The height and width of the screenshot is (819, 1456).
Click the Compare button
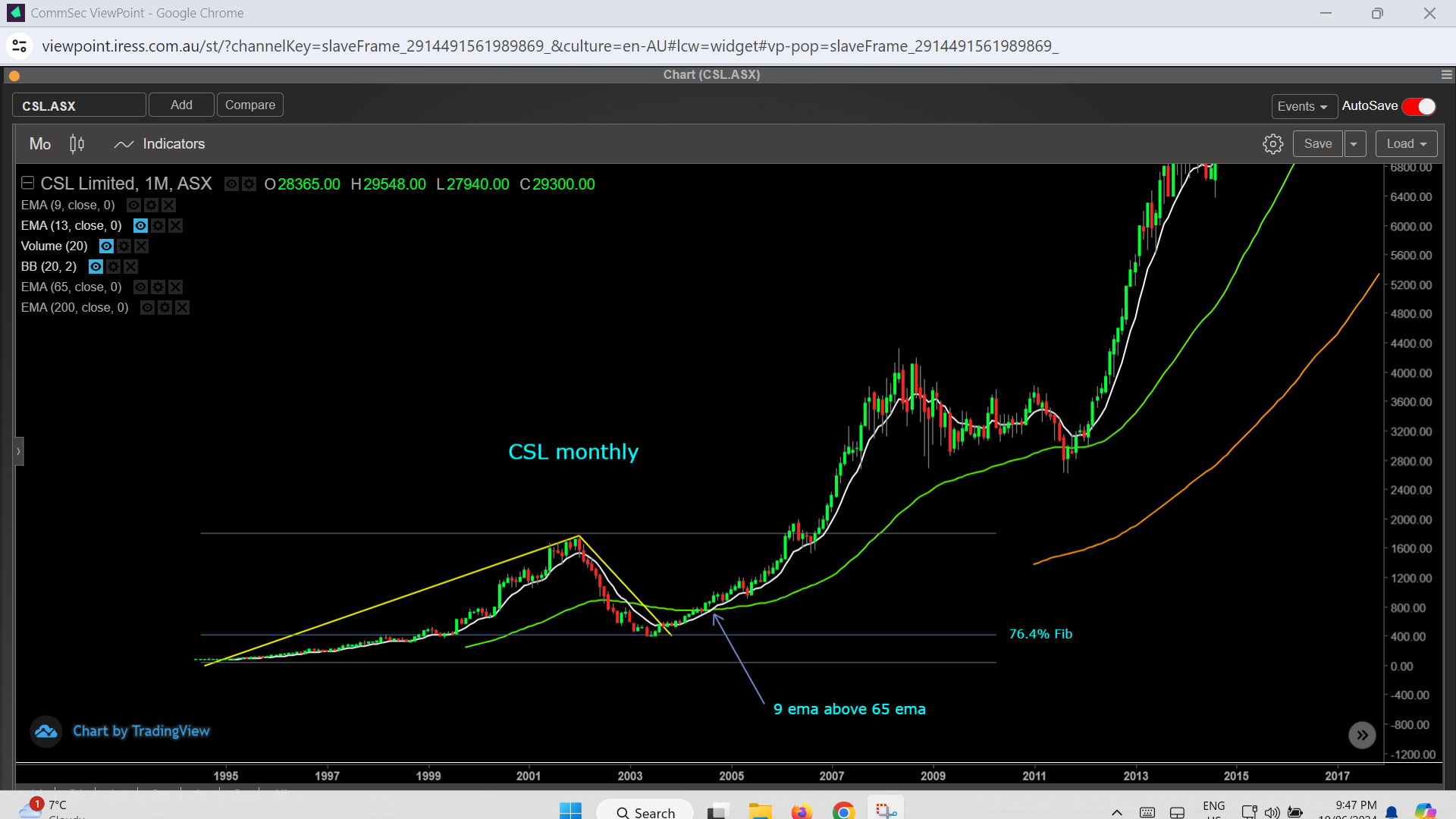250,105
